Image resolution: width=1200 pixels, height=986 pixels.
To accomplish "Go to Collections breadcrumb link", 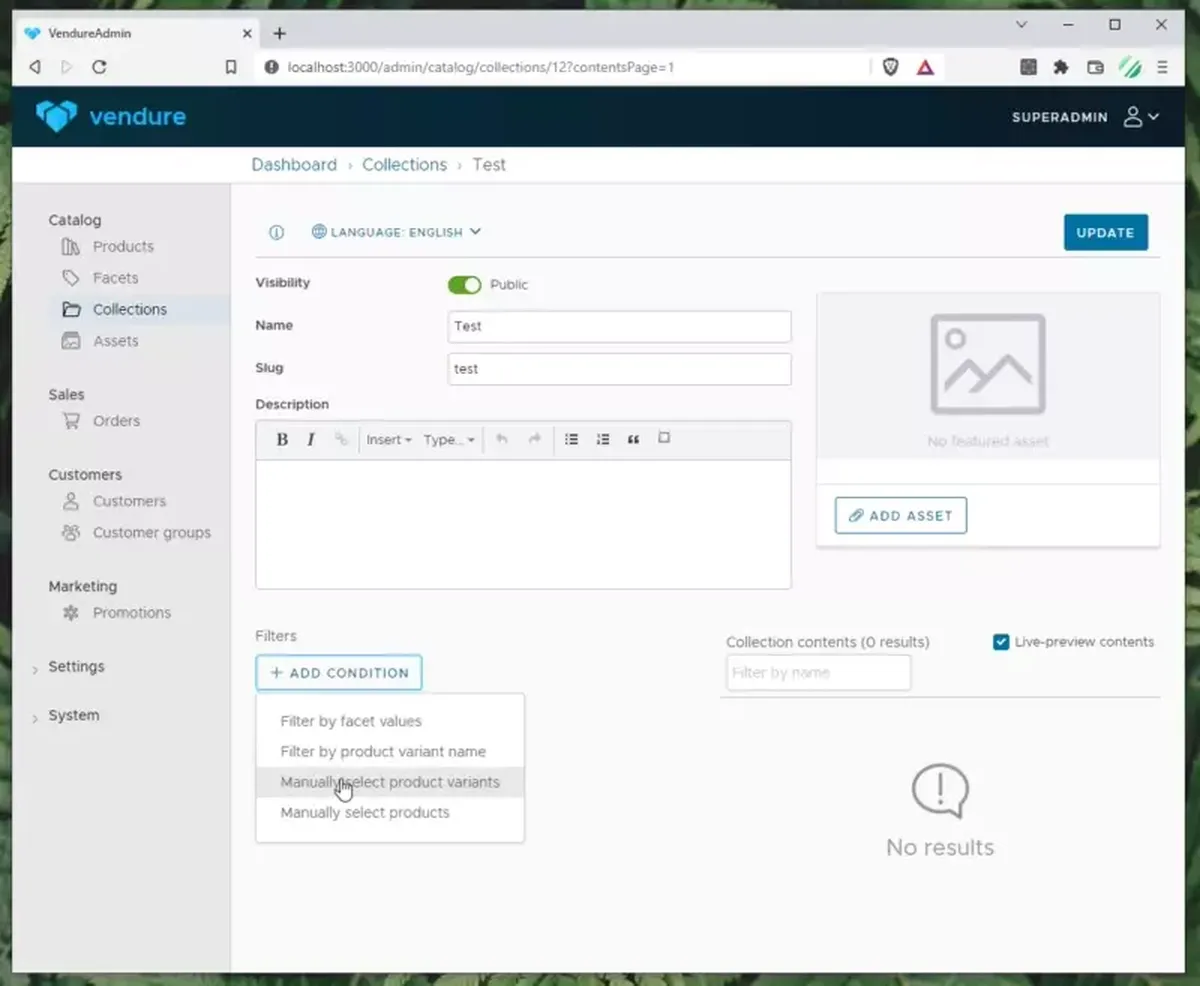I will tap(404, 165).
